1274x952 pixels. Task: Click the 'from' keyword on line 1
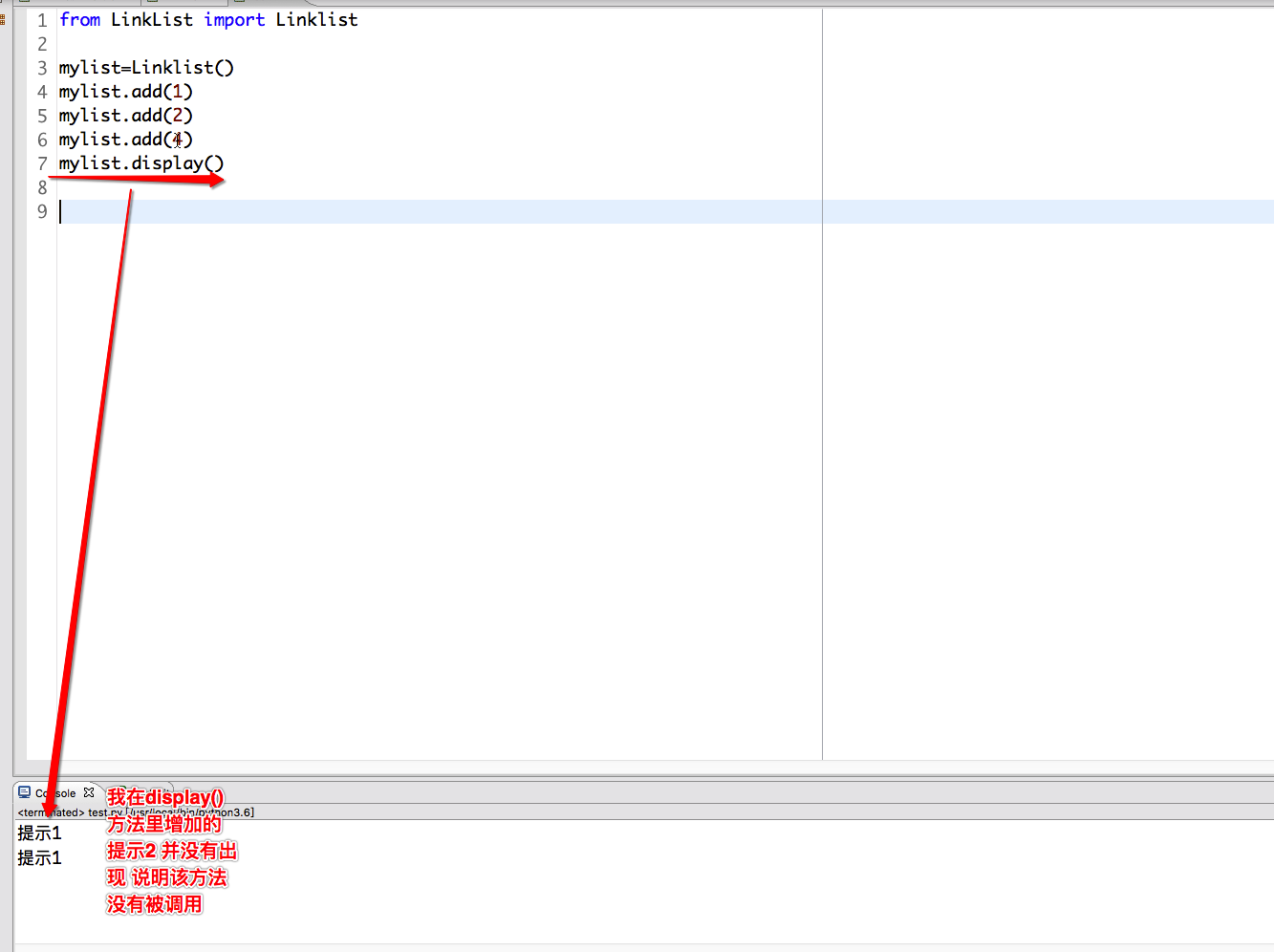(79, 20)
